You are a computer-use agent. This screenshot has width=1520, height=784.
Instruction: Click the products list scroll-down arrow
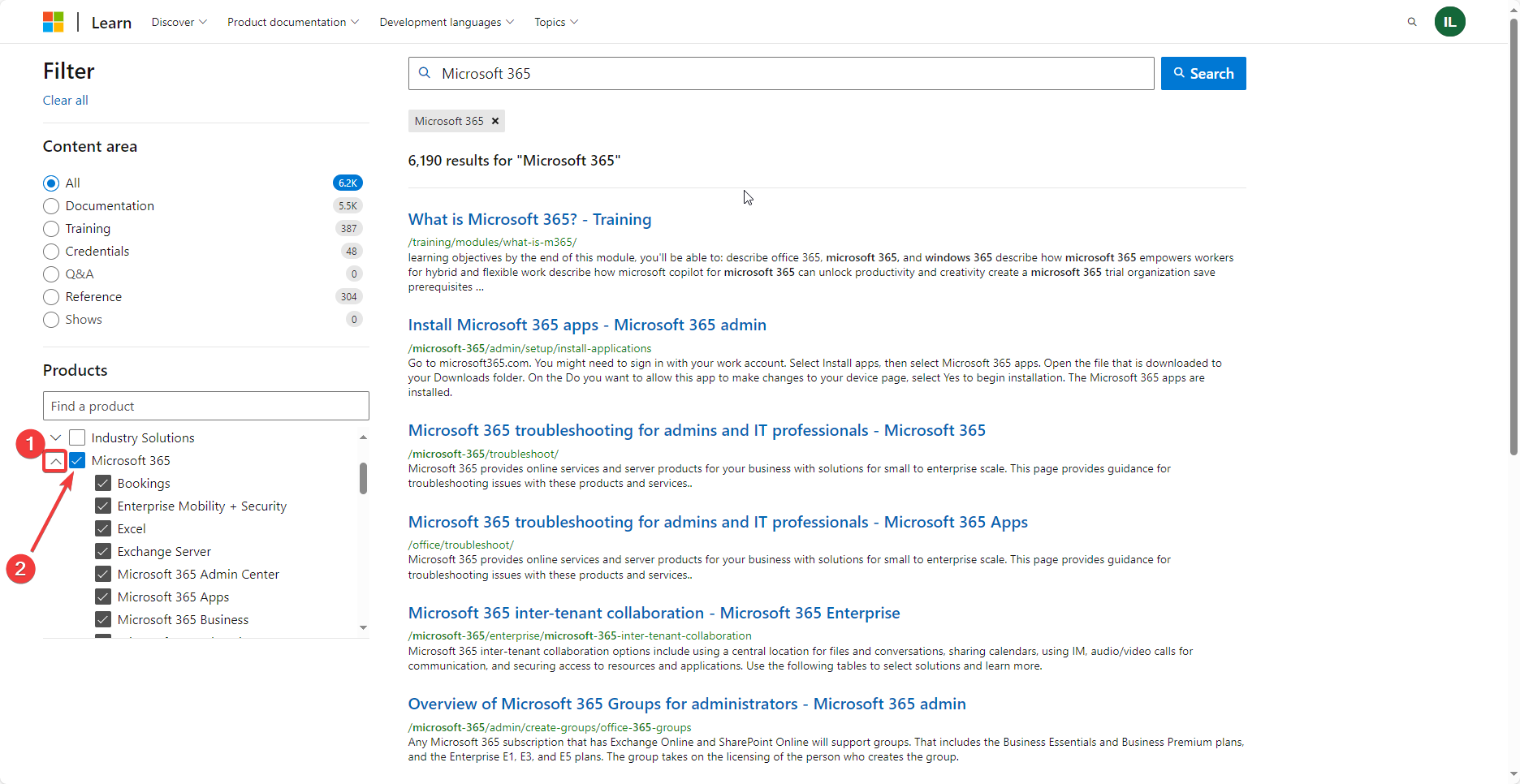363,627
